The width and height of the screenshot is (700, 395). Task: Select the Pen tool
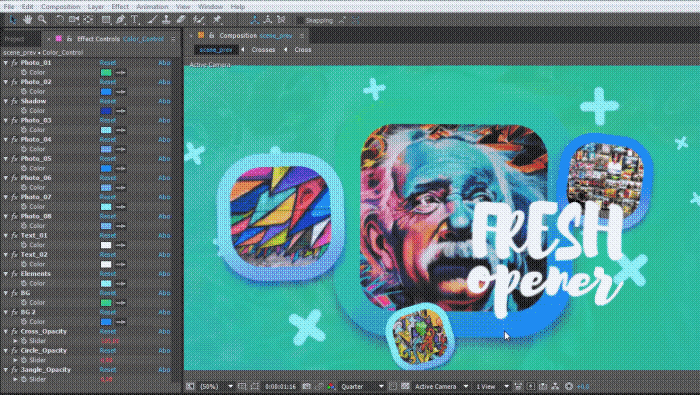[x=121, y=20]
